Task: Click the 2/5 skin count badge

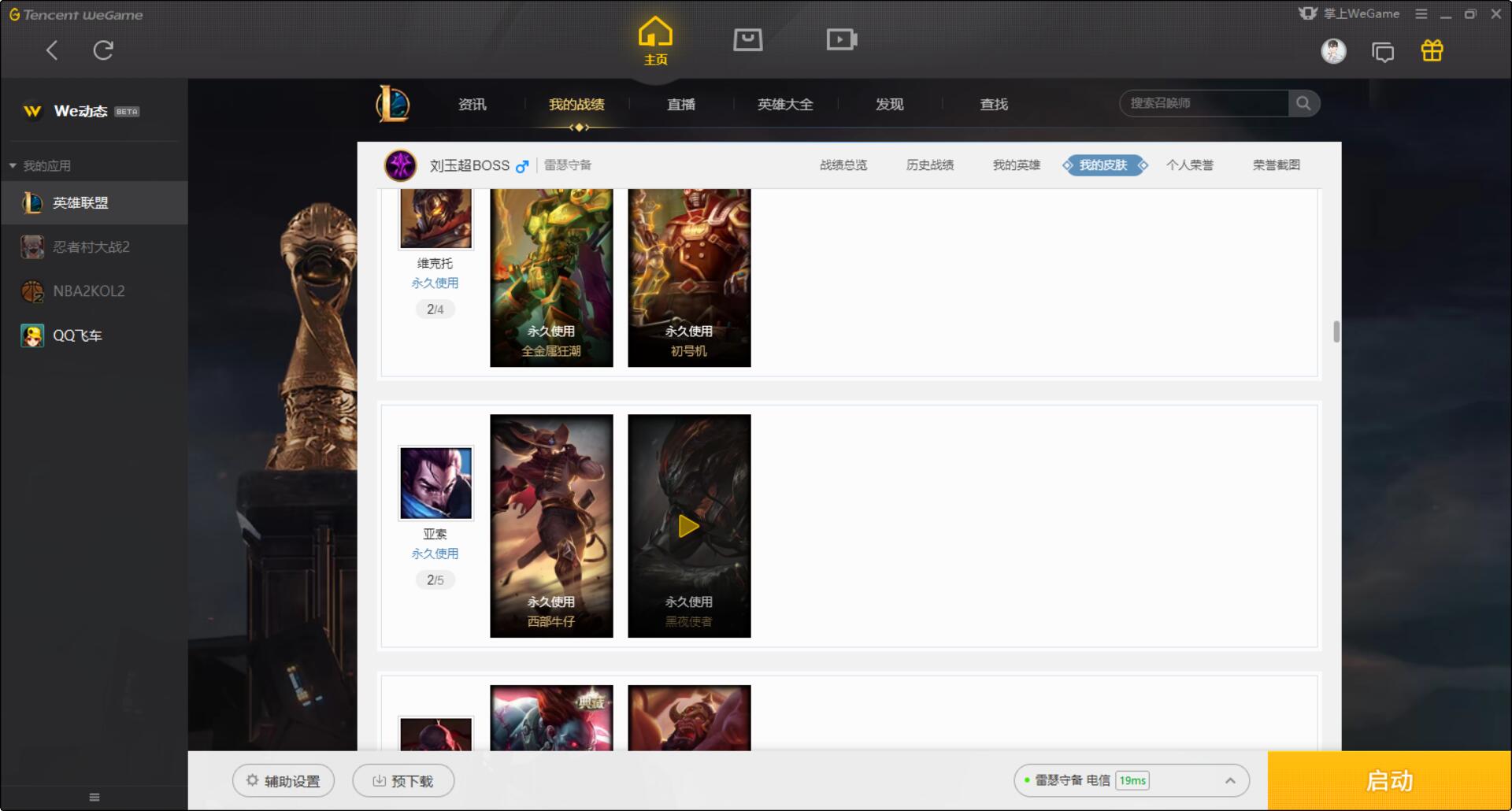Action: pyautogui.click(x=435, y=580)
